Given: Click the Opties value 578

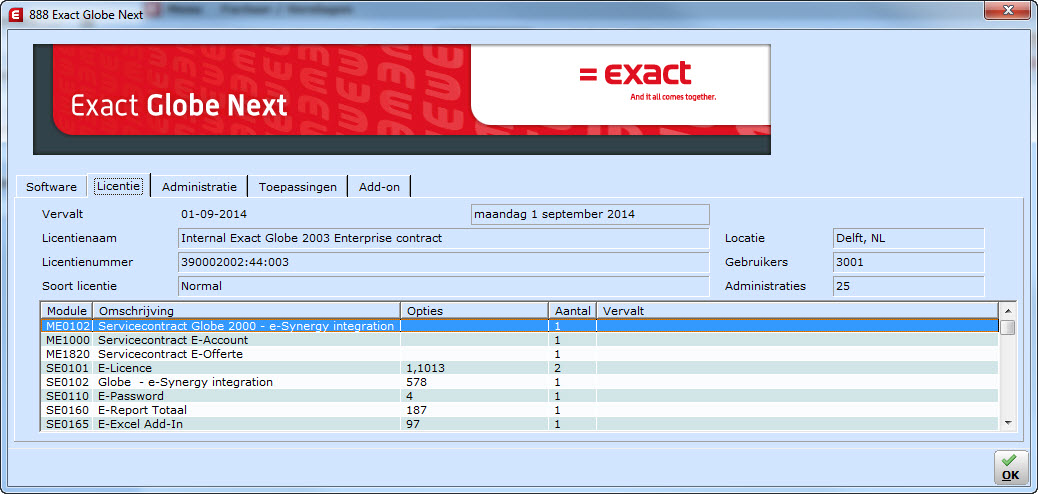Looking at the screenshot, I should (x=417, y=382).
